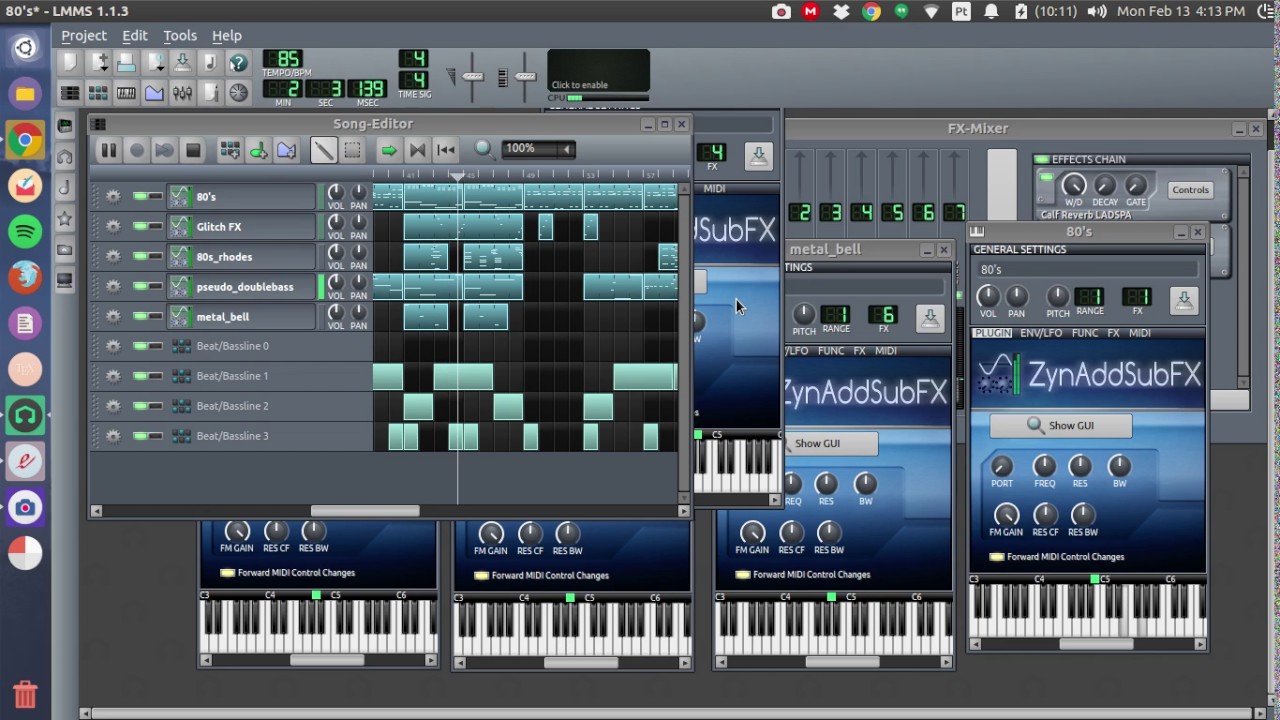Add a beat/bassline track in Song-Editor

coord(229,150)
